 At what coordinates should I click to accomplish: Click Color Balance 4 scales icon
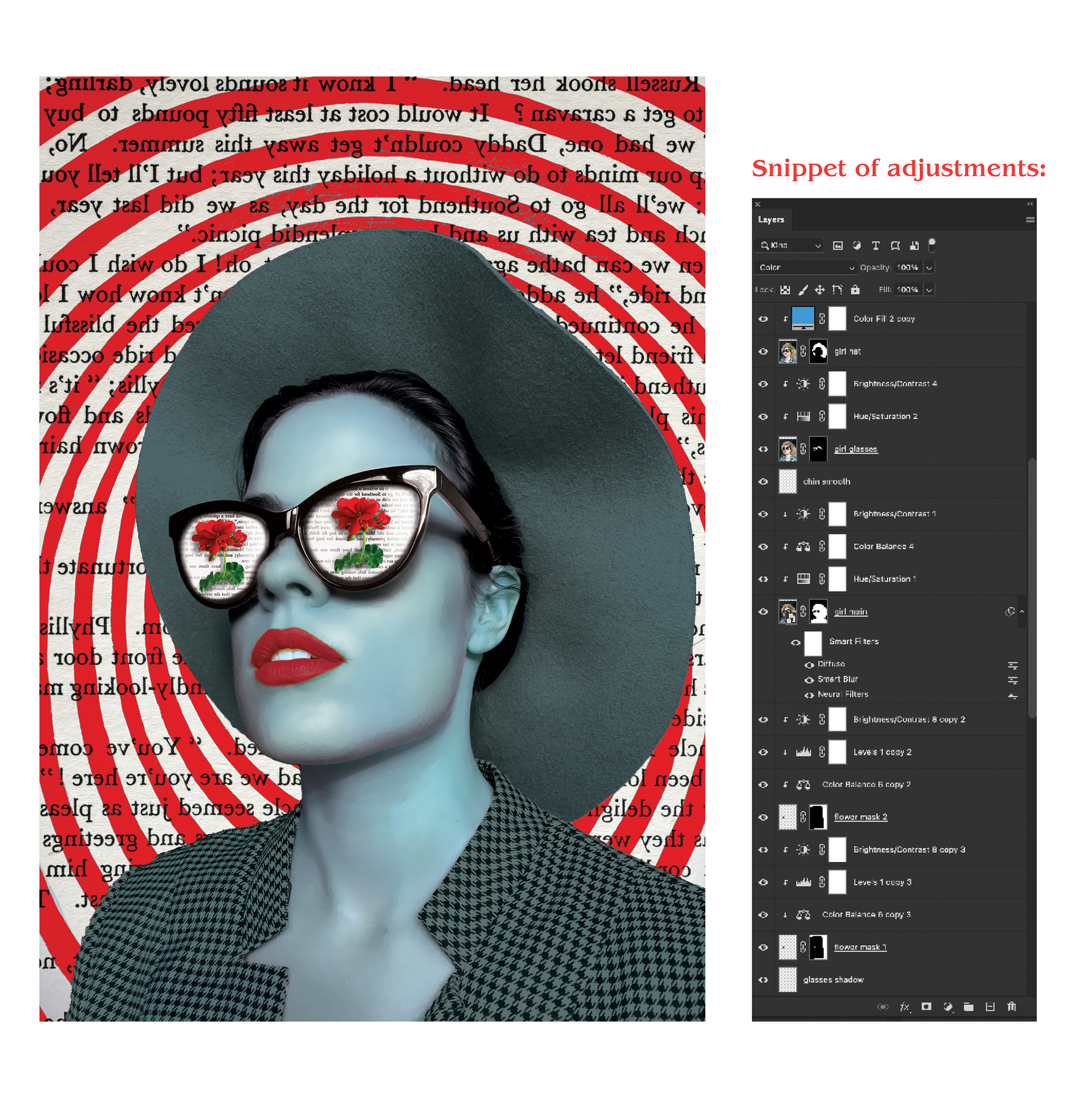coord(803,547)
